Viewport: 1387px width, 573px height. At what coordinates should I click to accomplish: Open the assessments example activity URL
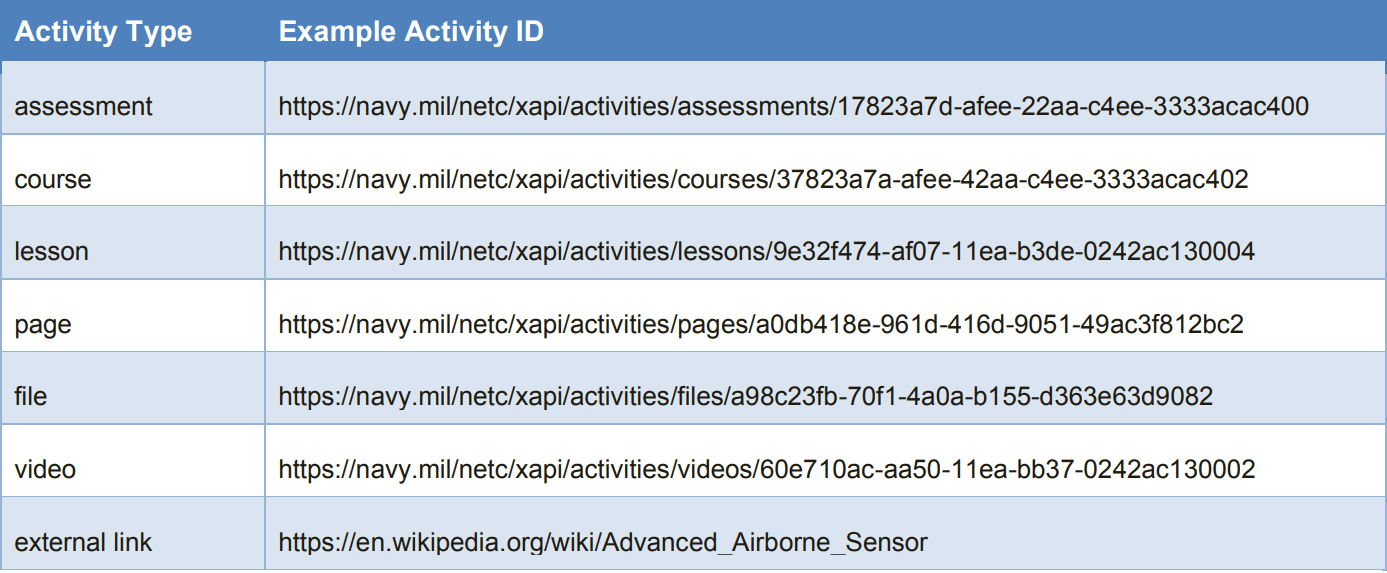(793, 107)
